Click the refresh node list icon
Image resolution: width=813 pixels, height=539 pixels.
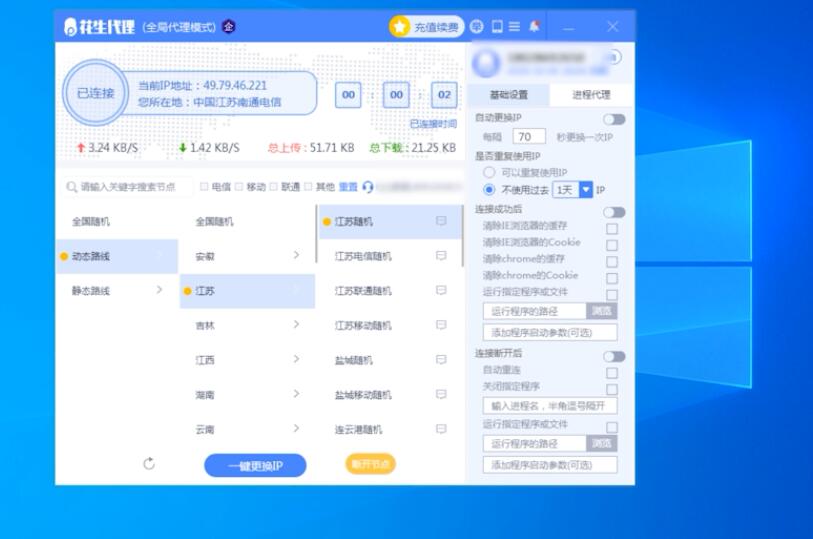pos(149,463)
